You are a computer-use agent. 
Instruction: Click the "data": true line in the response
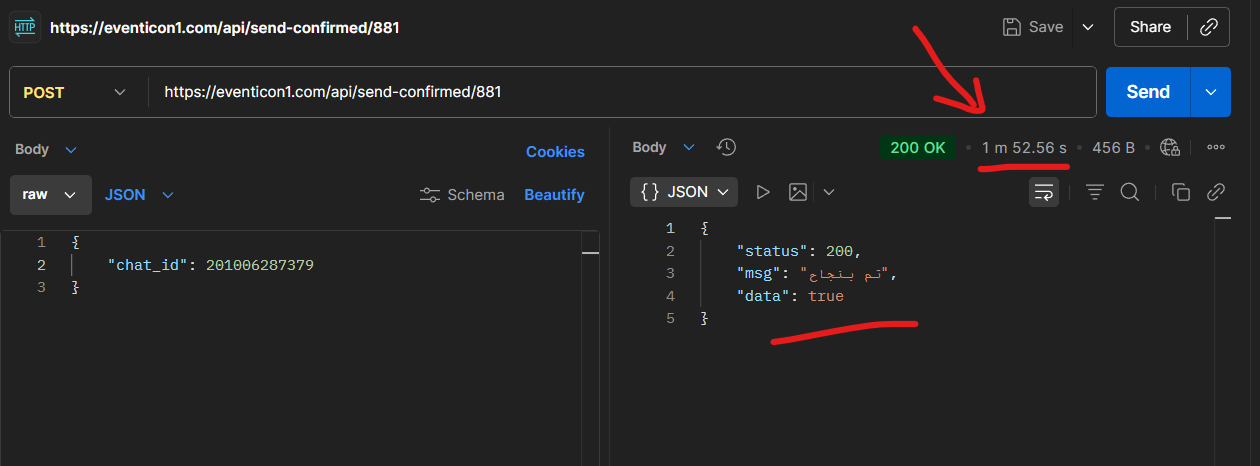coord(790,296)
